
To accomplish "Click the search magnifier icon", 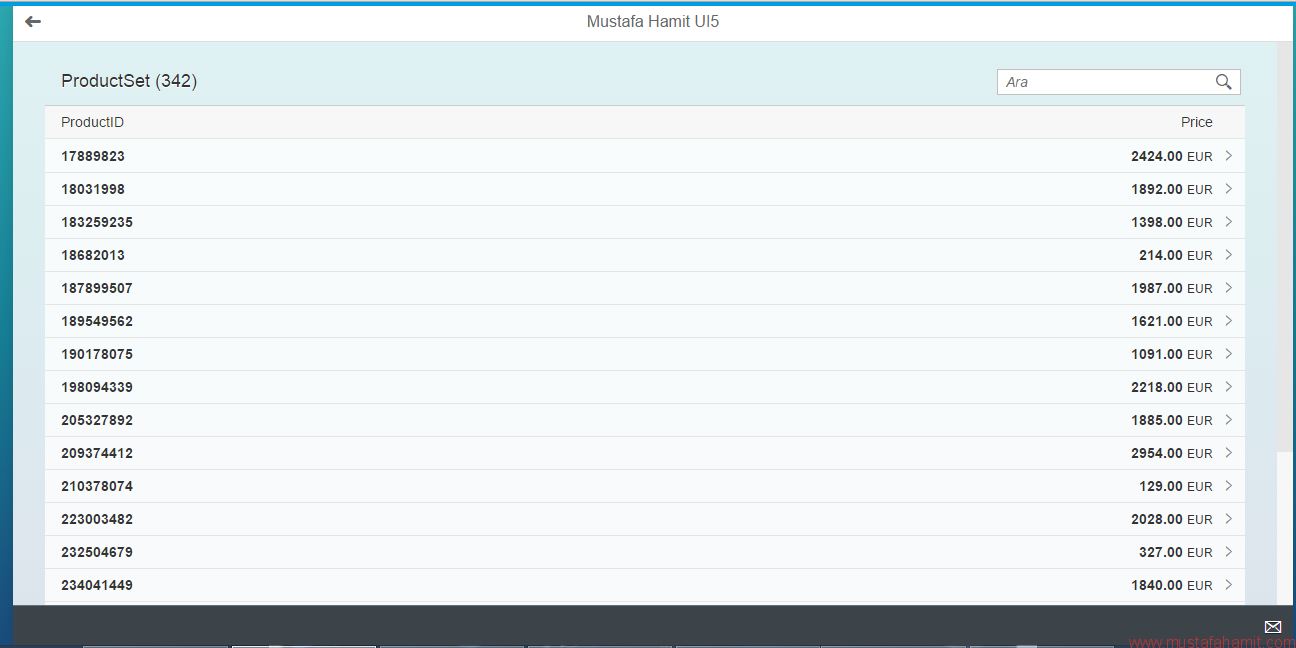I will coord(1223,82).
